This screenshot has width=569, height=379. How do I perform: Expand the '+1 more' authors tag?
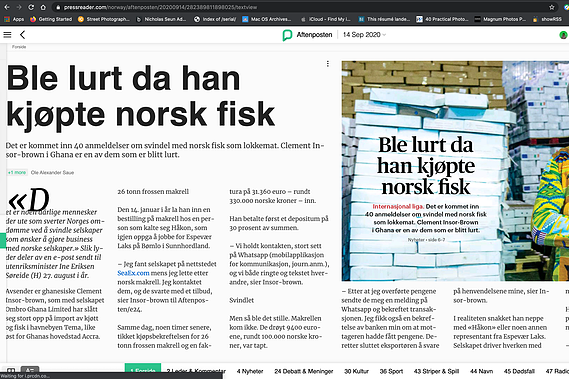point(17,172)
